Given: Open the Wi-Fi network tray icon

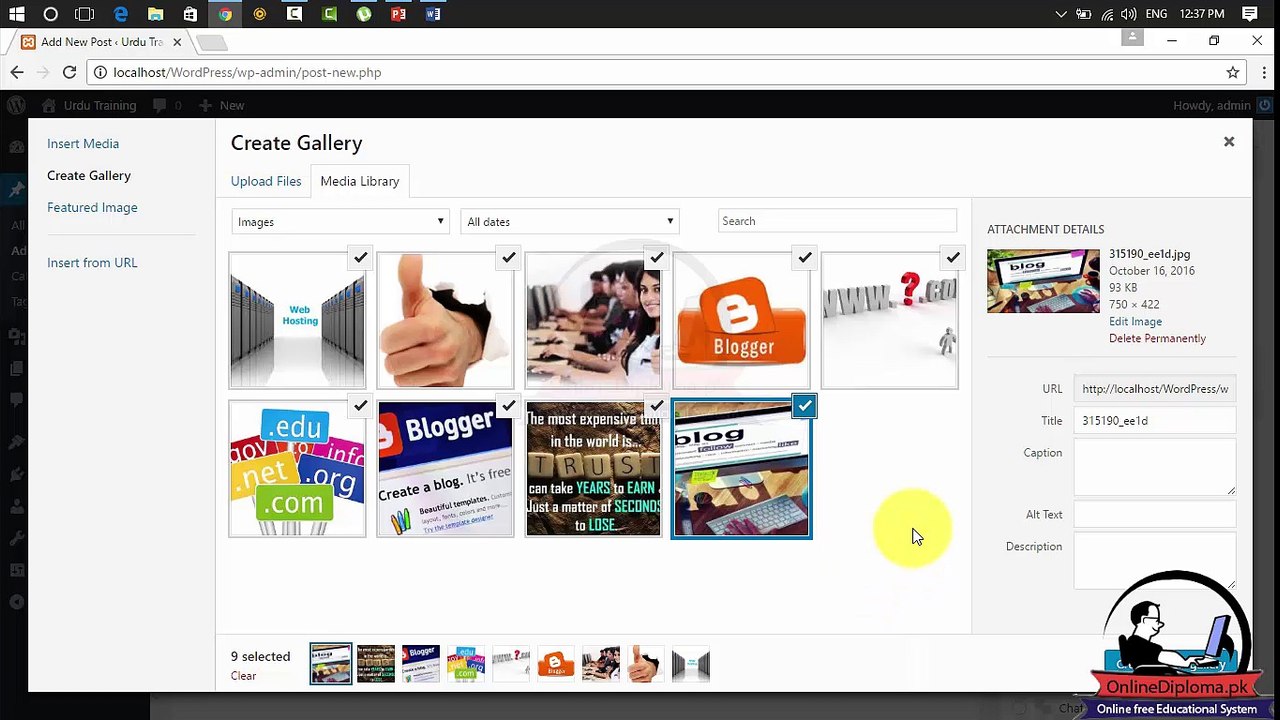Looking at the screenshot, I should 1107,14.
